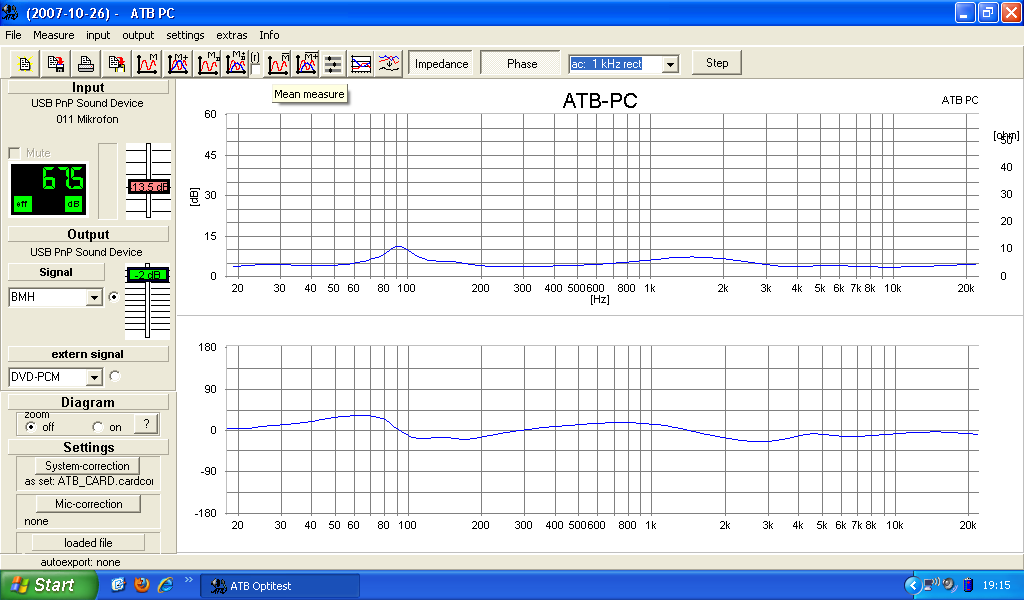Toggle the Impedance button
This screenshot has width=1024, height=600.
pos(441,63)
